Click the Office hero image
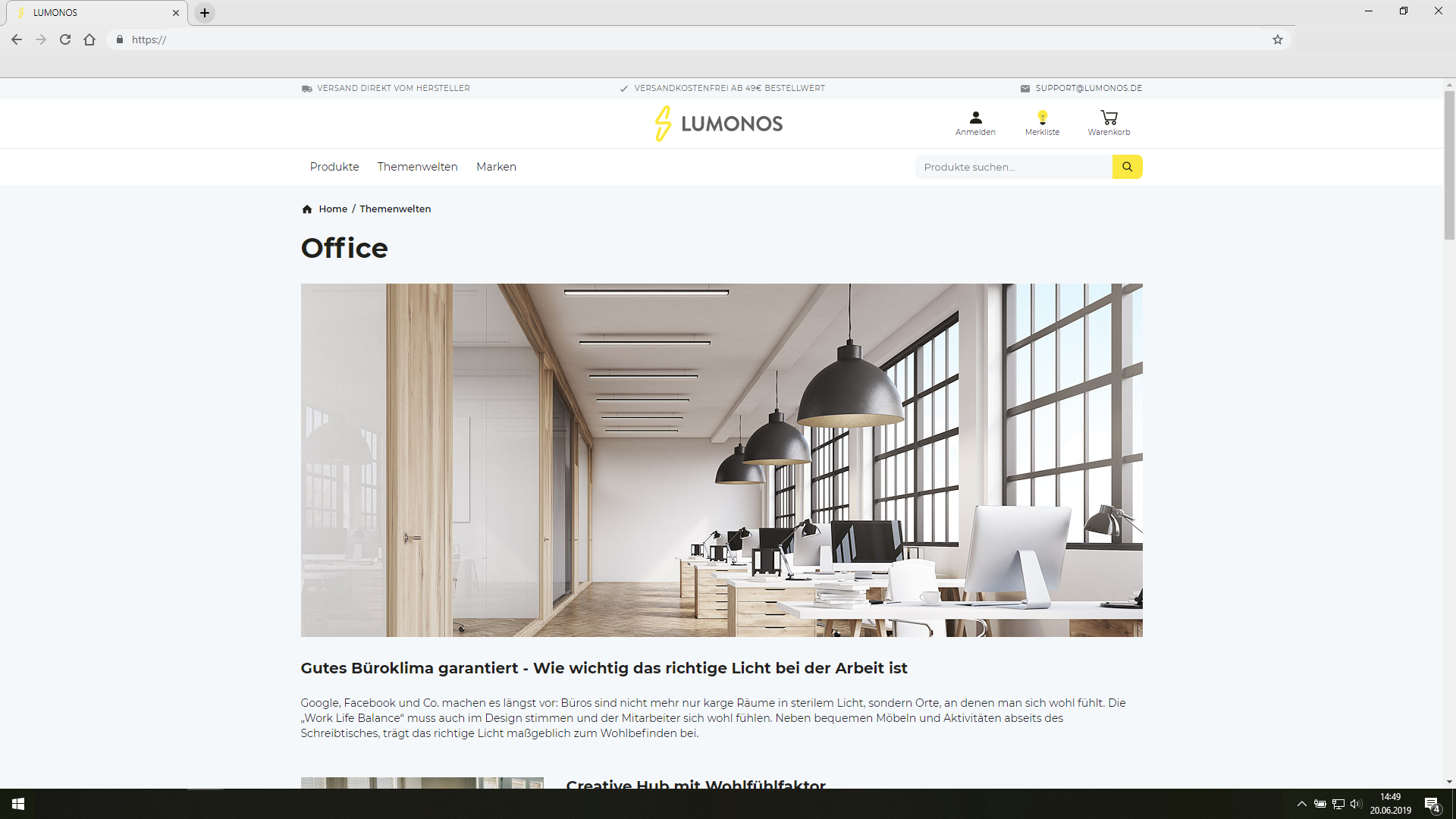This screenshot has width=1456, height=819. click(722, 460)
